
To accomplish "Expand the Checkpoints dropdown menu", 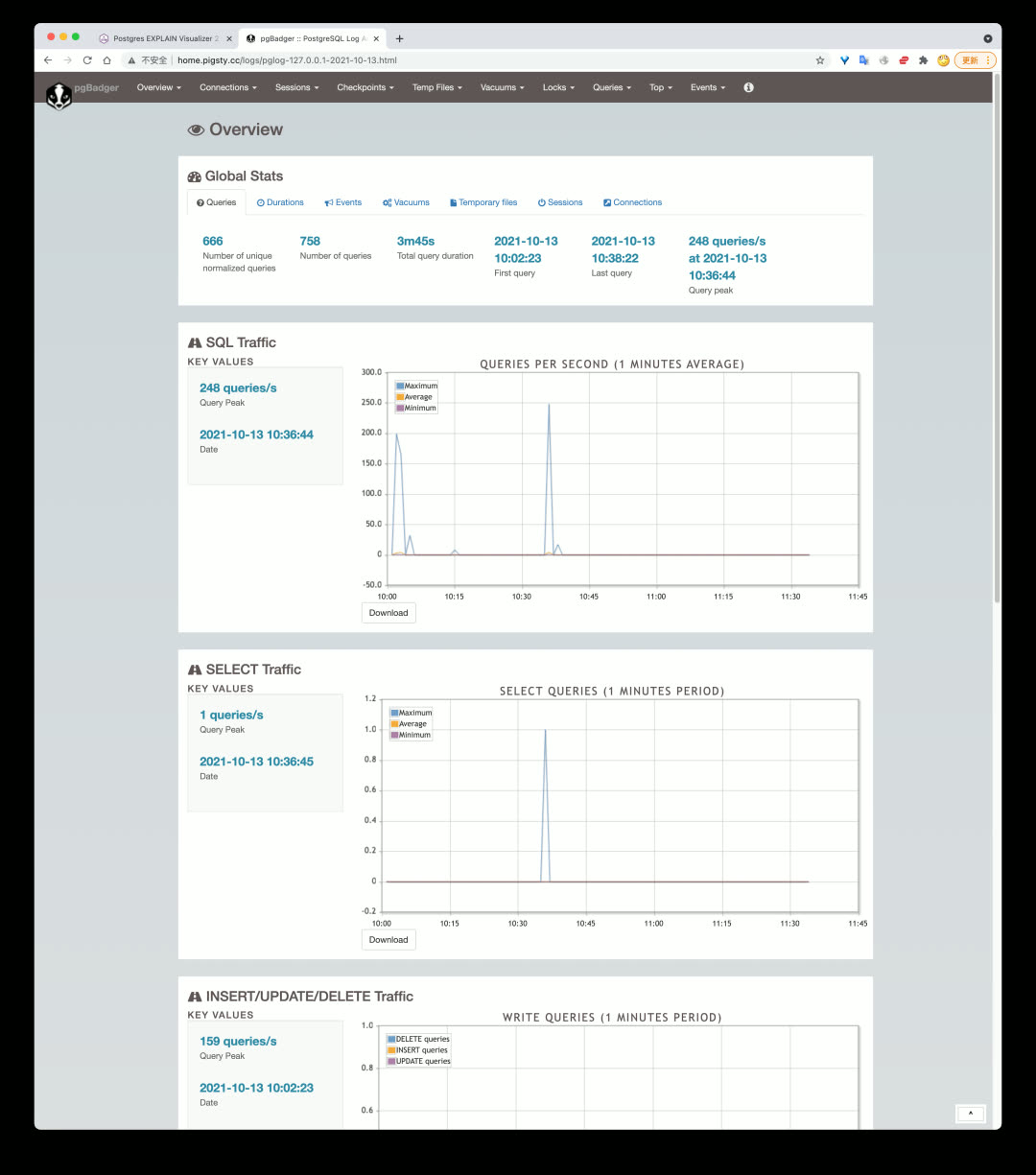I will coord(365,87).
